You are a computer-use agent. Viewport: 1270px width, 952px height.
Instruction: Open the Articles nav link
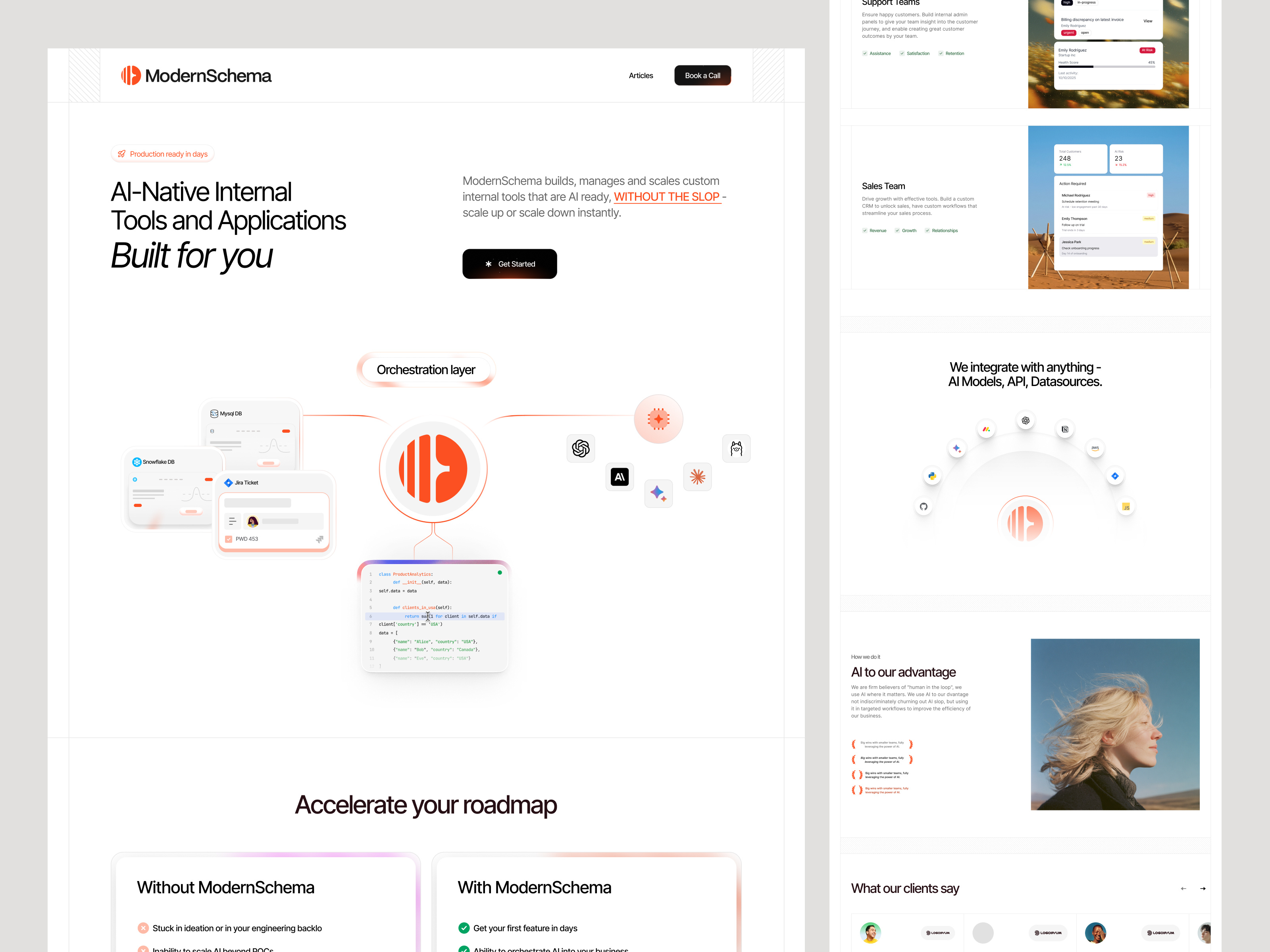[641, 76]
